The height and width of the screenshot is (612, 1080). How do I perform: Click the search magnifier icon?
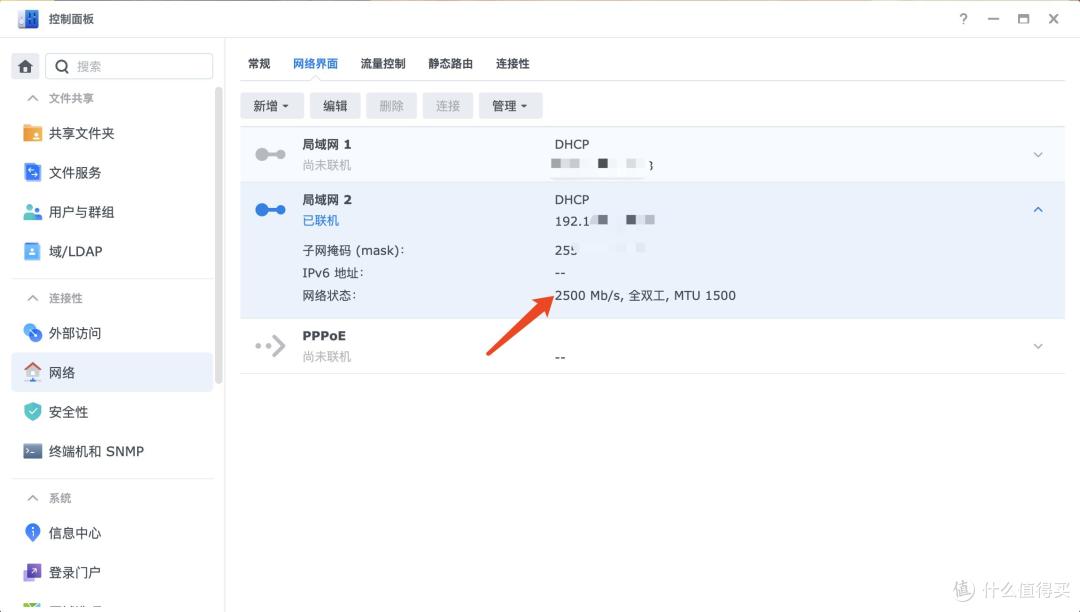(x=62, y=67)
